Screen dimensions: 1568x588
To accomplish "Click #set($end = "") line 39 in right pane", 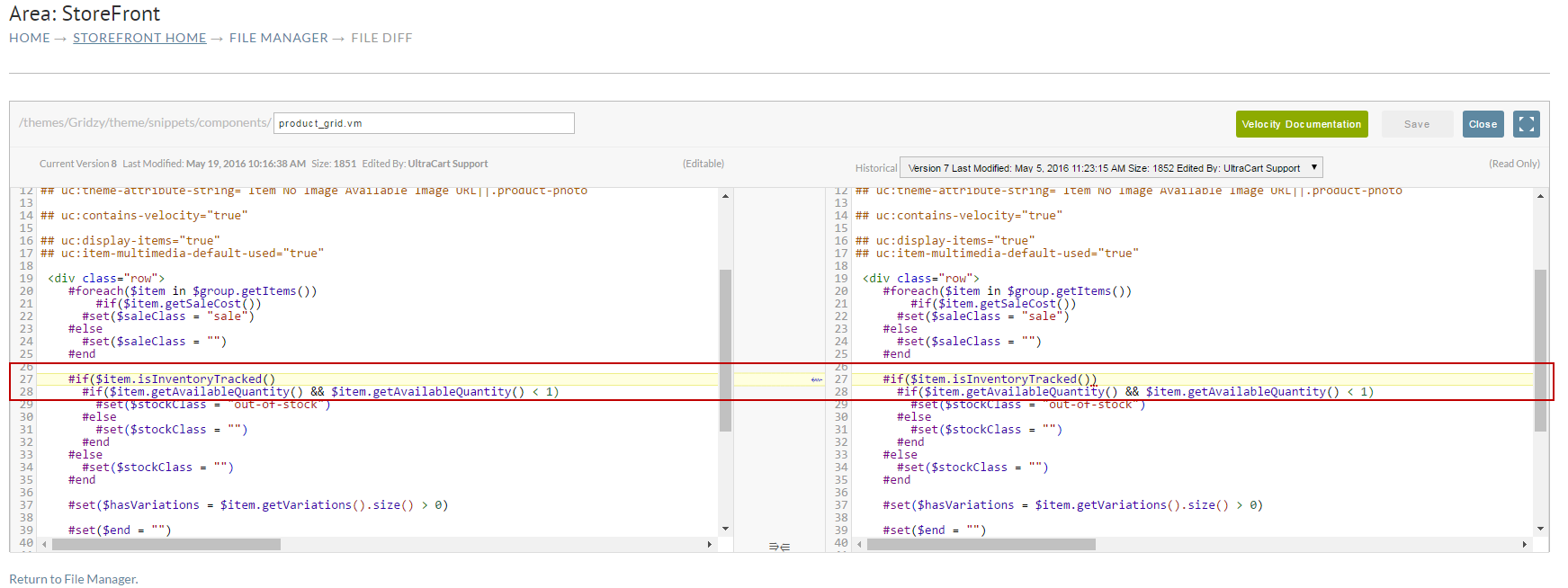I will click(x=935, y=530).
